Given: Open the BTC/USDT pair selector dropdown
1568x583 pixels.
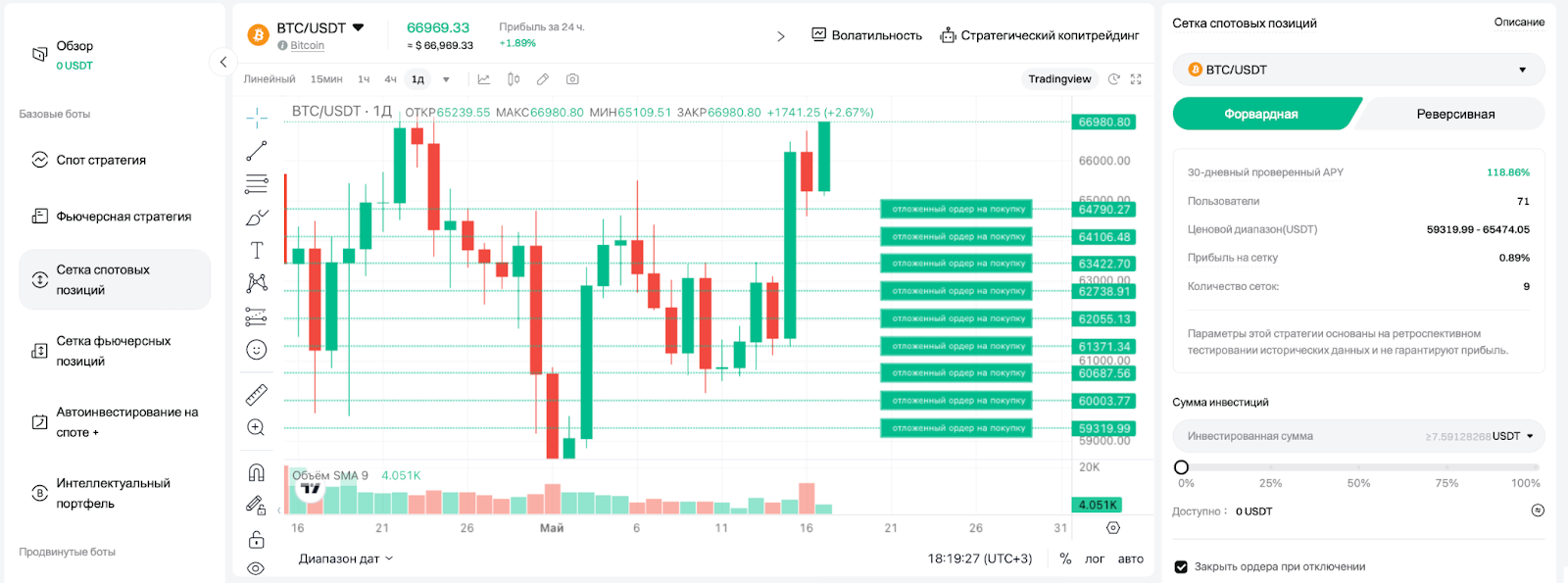Looking at the screenshot, I should (320, 27).
